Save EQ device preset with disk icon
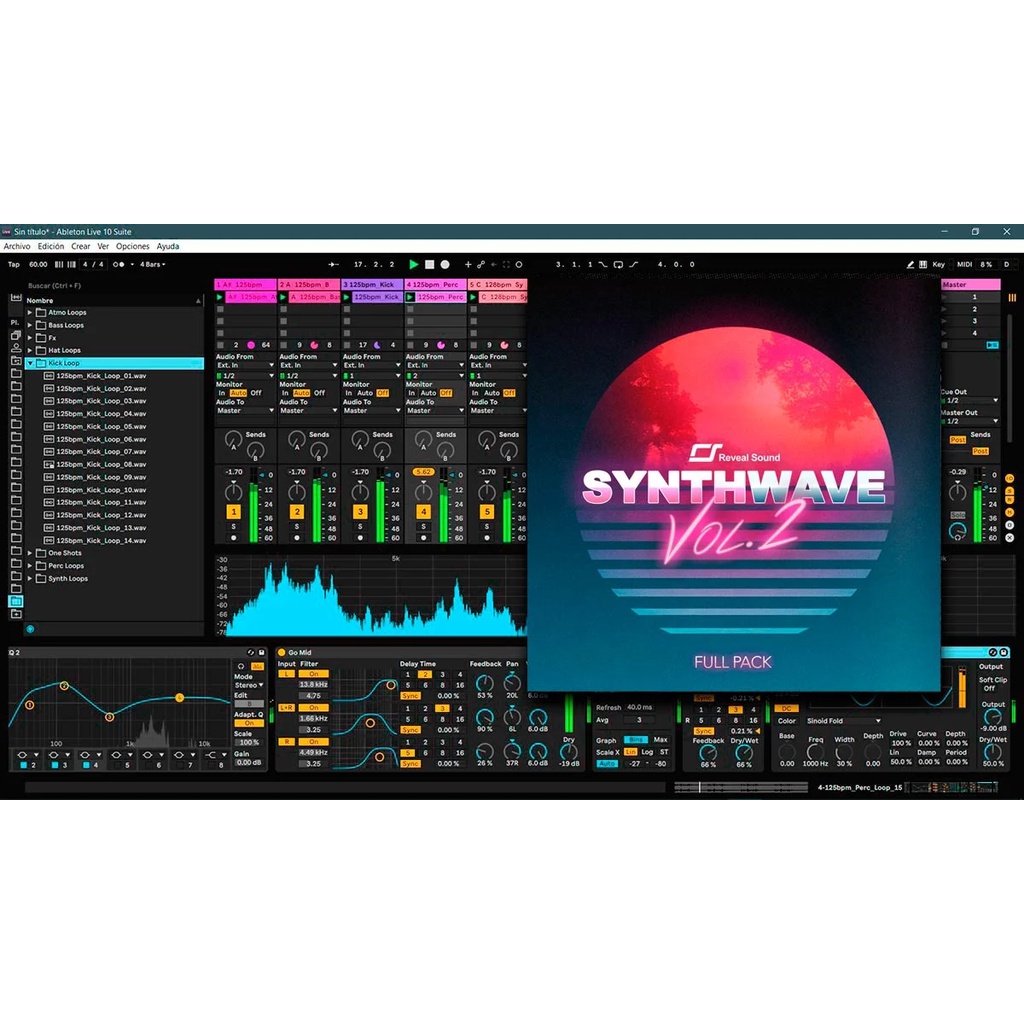The height and width of the screenshot is (1024, 1024). (262, 652)
